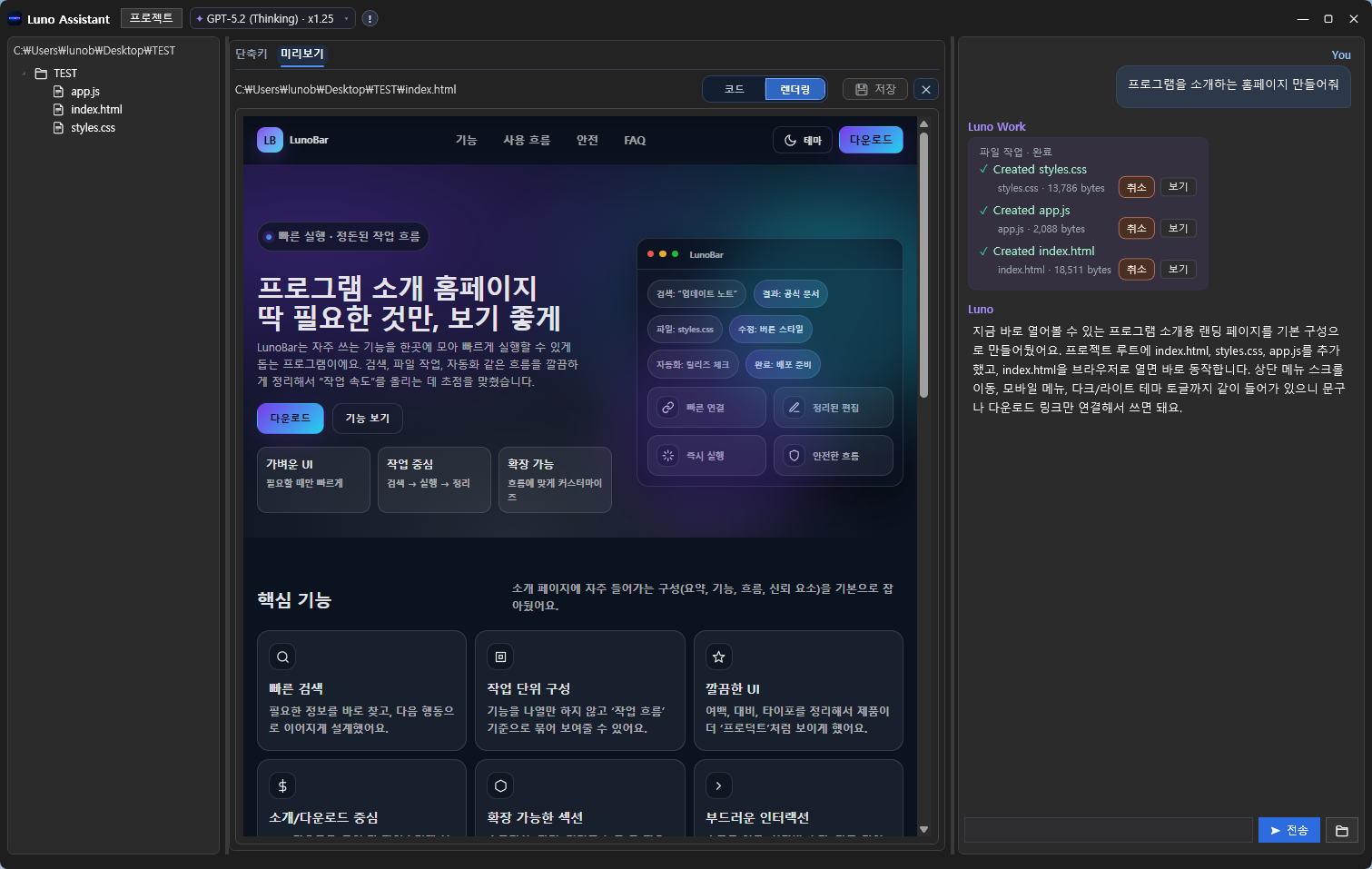Click the dollar icon on the 소개/다운로드 중심 card
1372x869 pixels.
point(281,785)
